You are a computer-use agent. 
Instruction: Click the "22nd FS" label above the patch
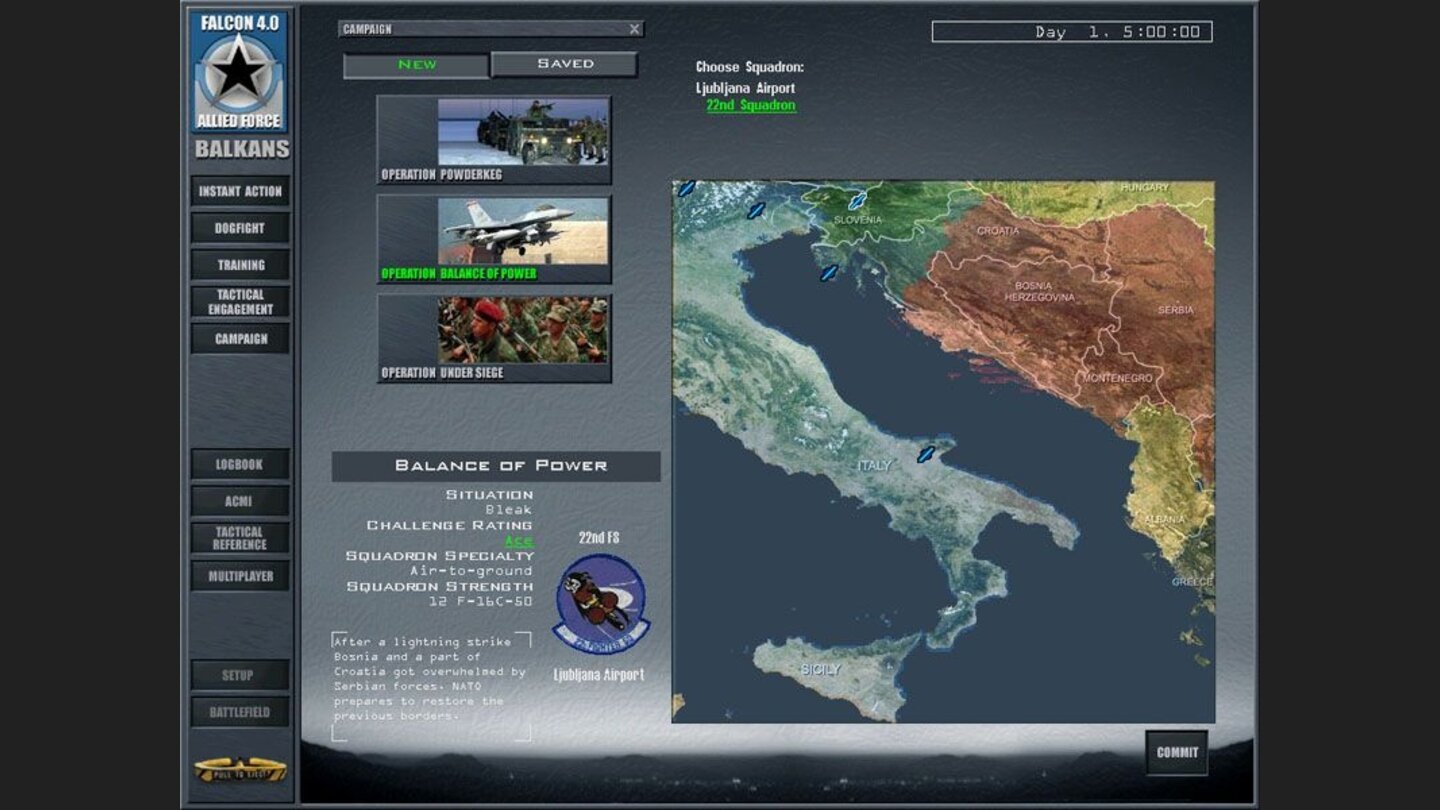(x=599, y=538)
